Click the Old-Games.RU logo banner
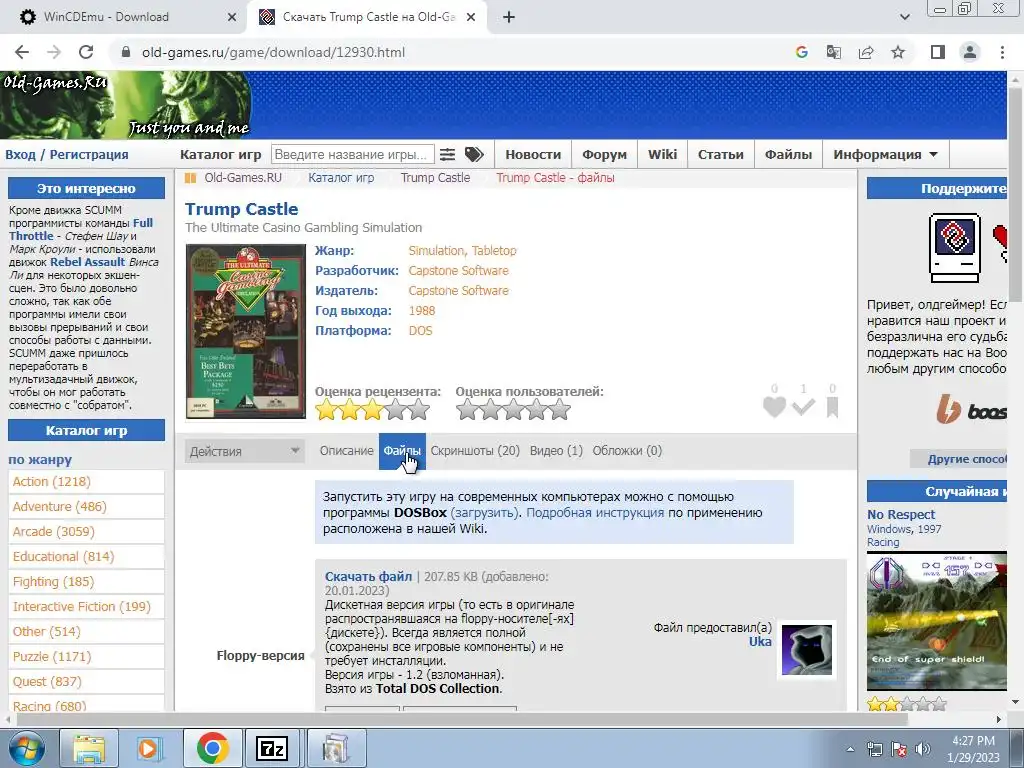The height and width of the screenshot is (768, 1024). pyautogui.click(x=126, y=104)
